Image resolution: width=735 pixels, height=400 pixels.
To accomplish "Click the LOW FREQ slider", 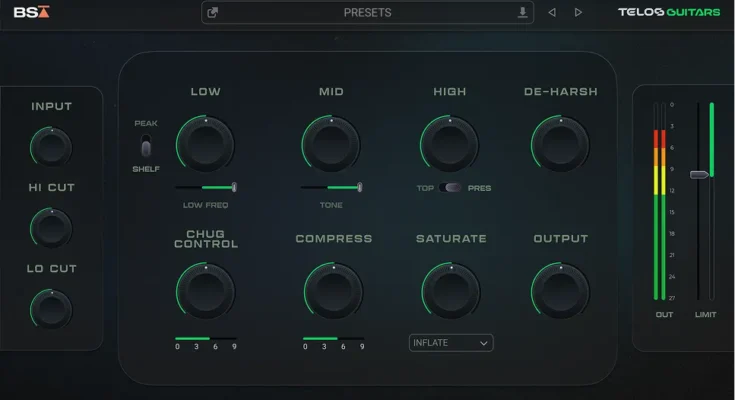I will pos(205,187).
